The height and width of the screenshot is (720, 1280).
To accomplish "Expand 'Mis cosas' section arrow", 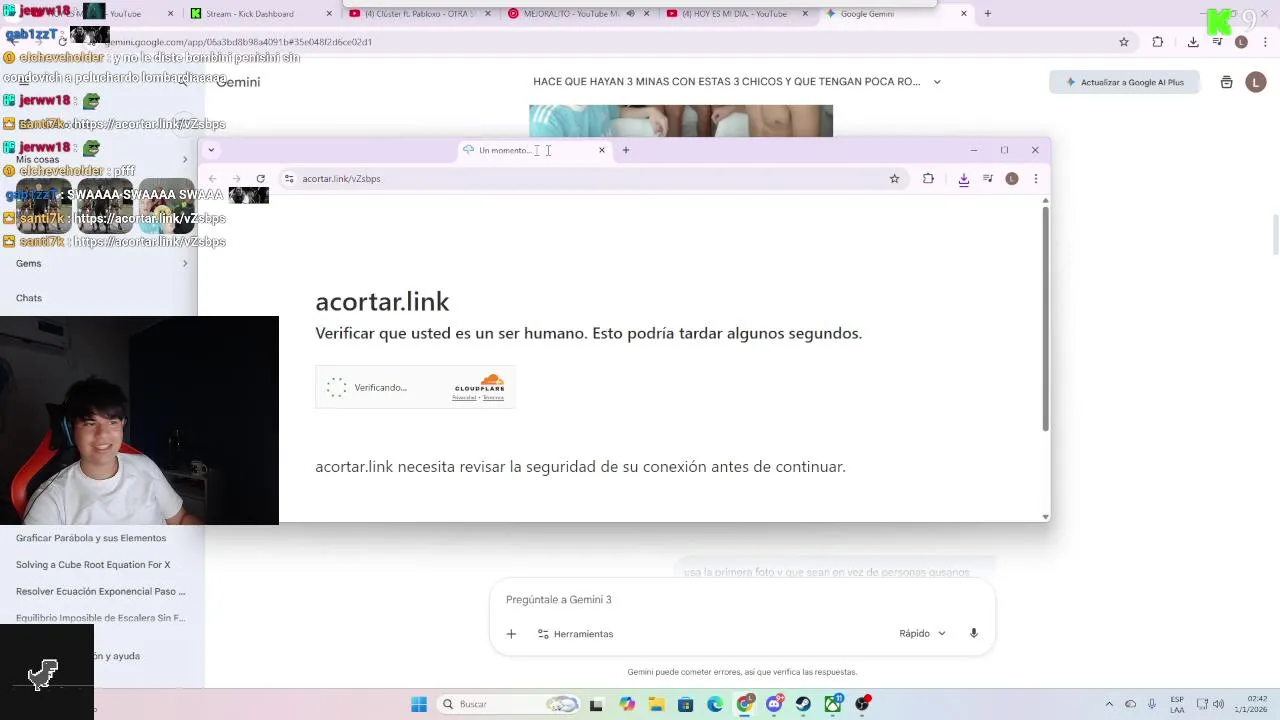I will 185,160.
